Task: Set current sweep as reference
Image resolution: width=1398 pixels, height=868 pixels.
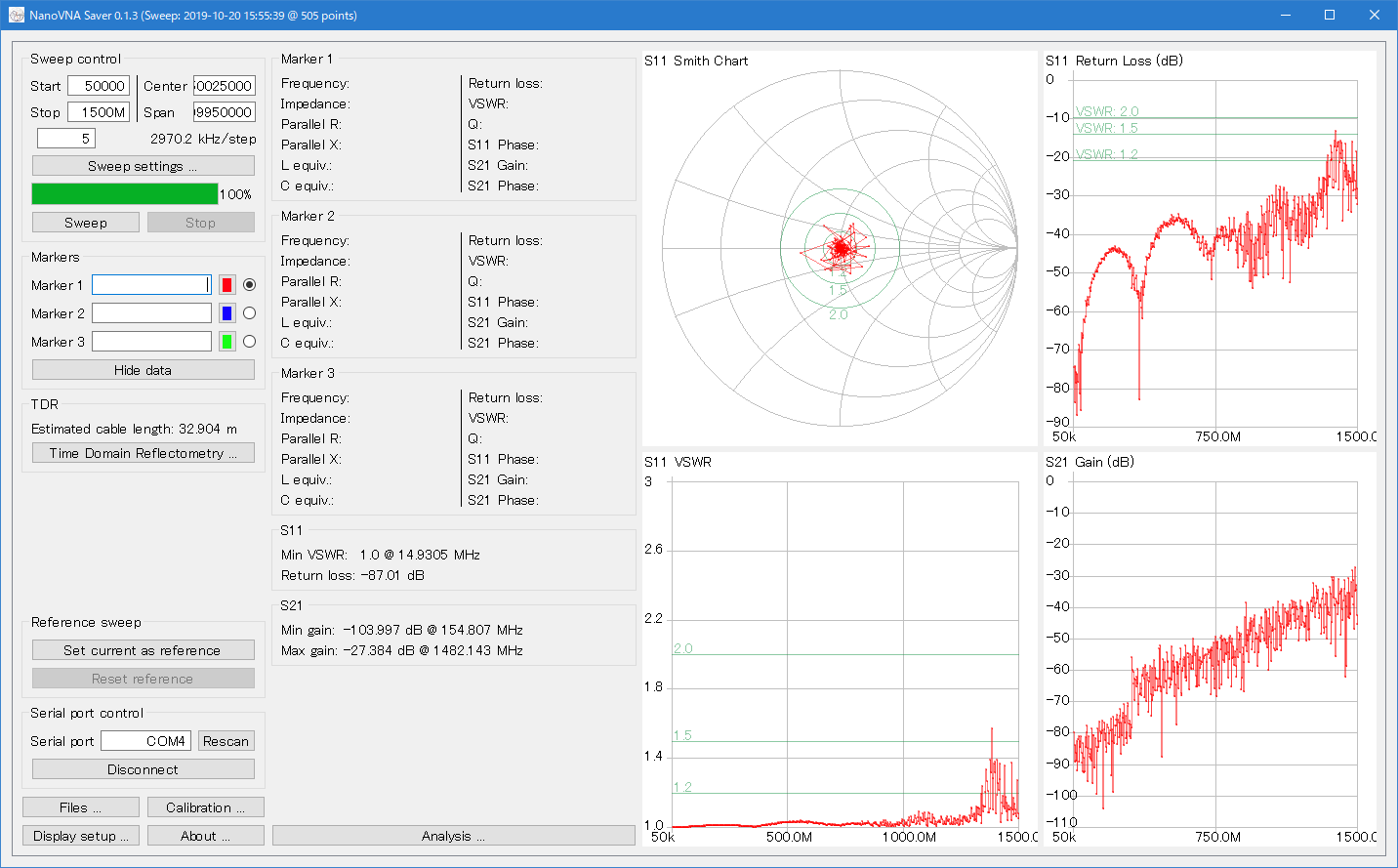Action: coord(143,650)
